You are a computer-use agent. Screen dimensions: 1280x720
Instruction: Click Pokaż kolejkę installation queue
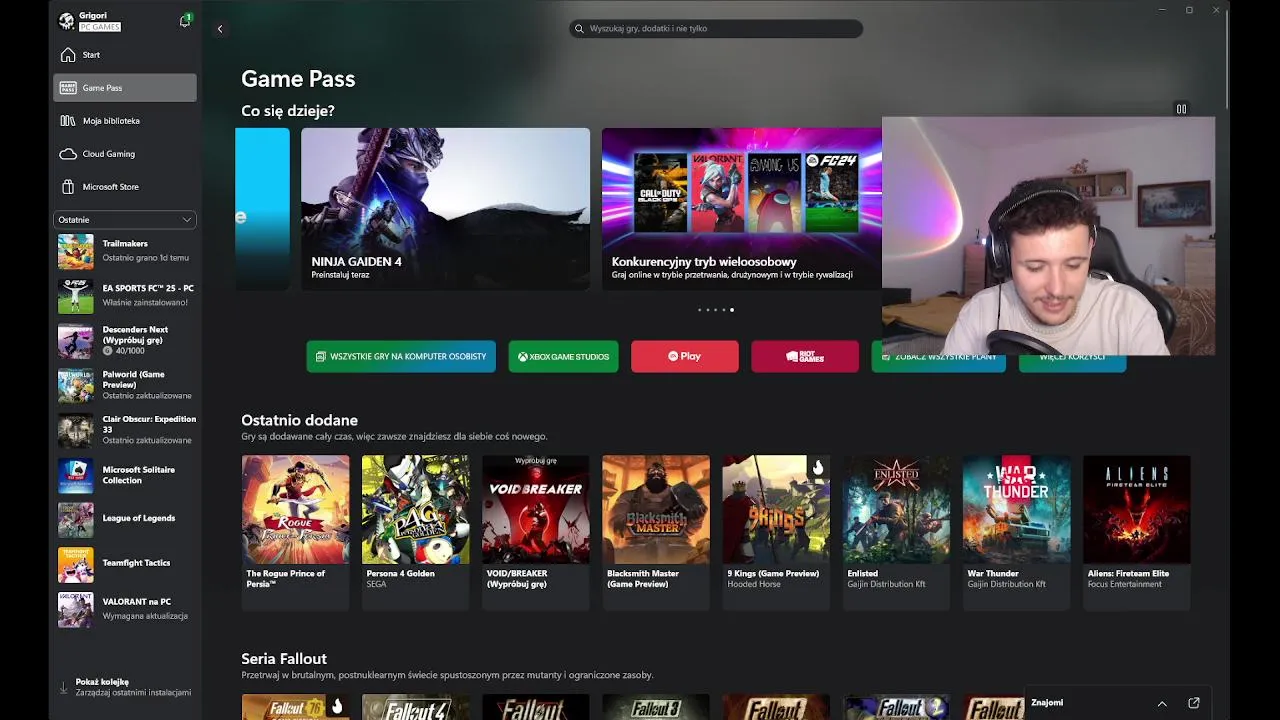coord(125,687)
